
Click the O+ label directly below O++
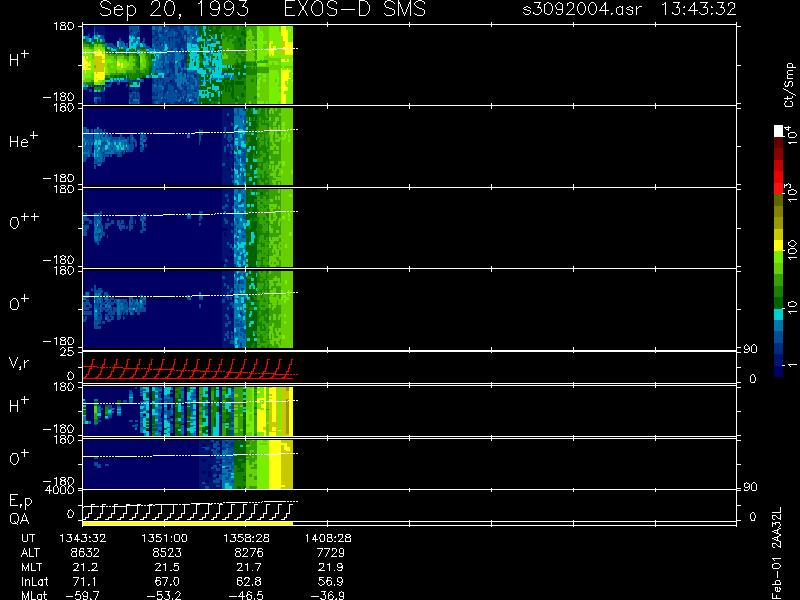pos(19,303)
